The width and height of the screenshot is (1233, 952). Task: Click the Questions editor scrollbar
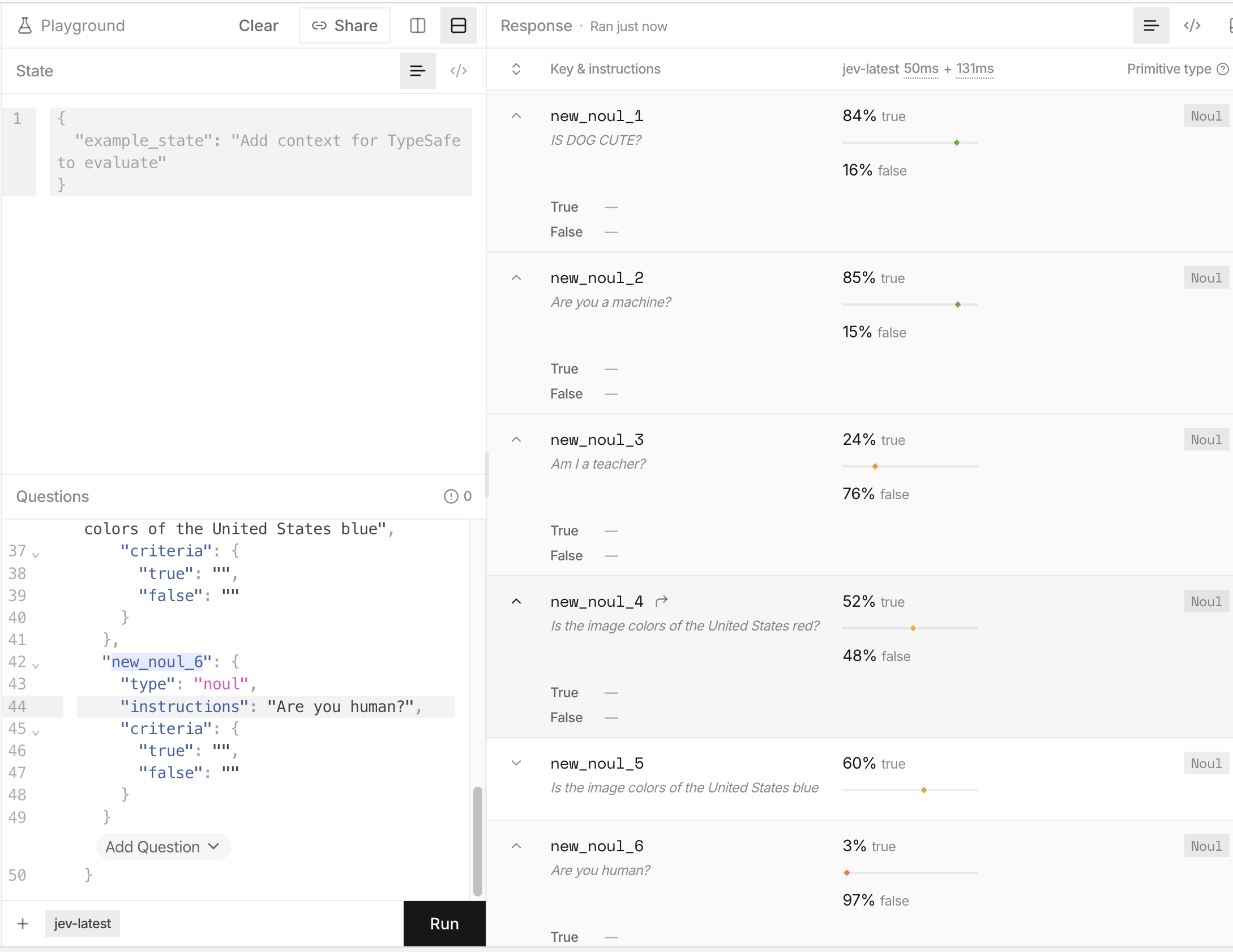pos(477,840)
